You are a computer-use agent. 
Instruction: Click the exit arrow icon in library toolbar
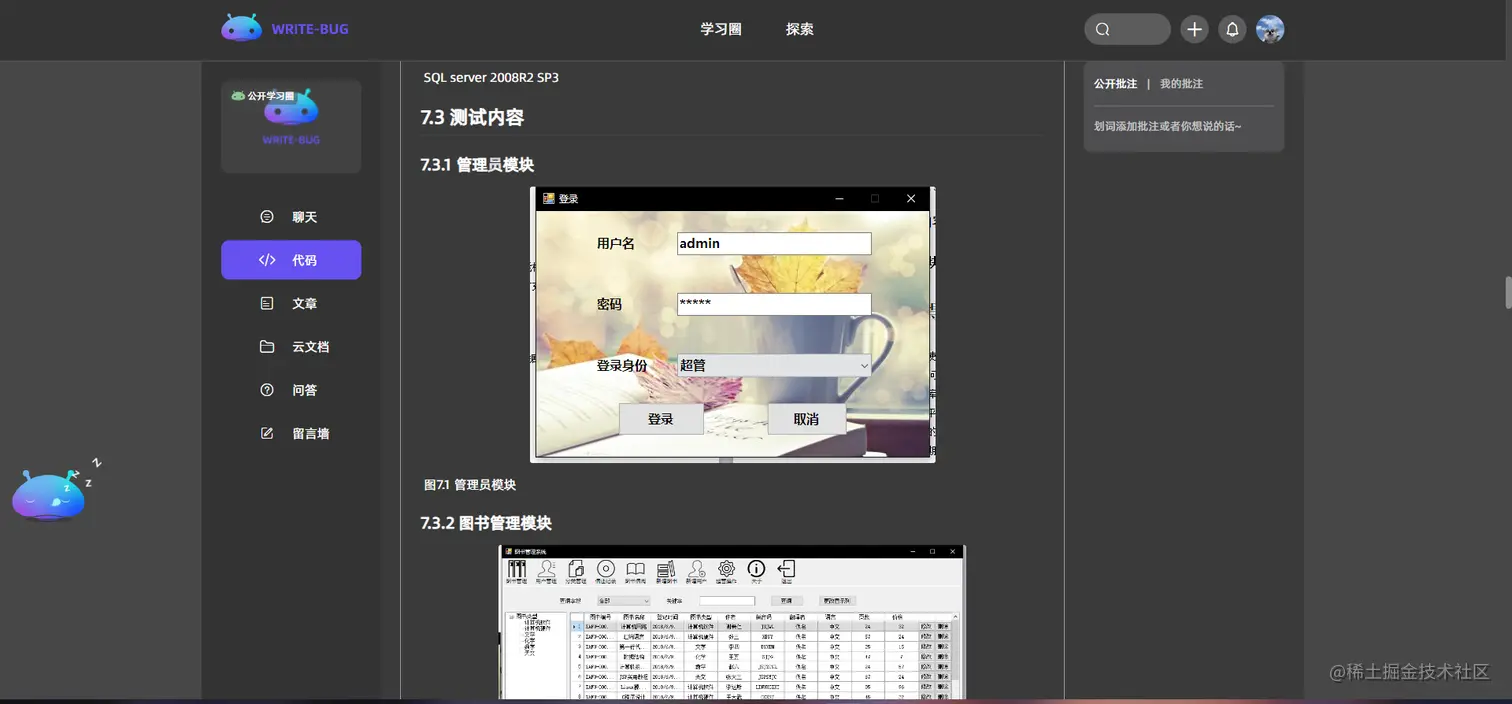coord(786,569)
